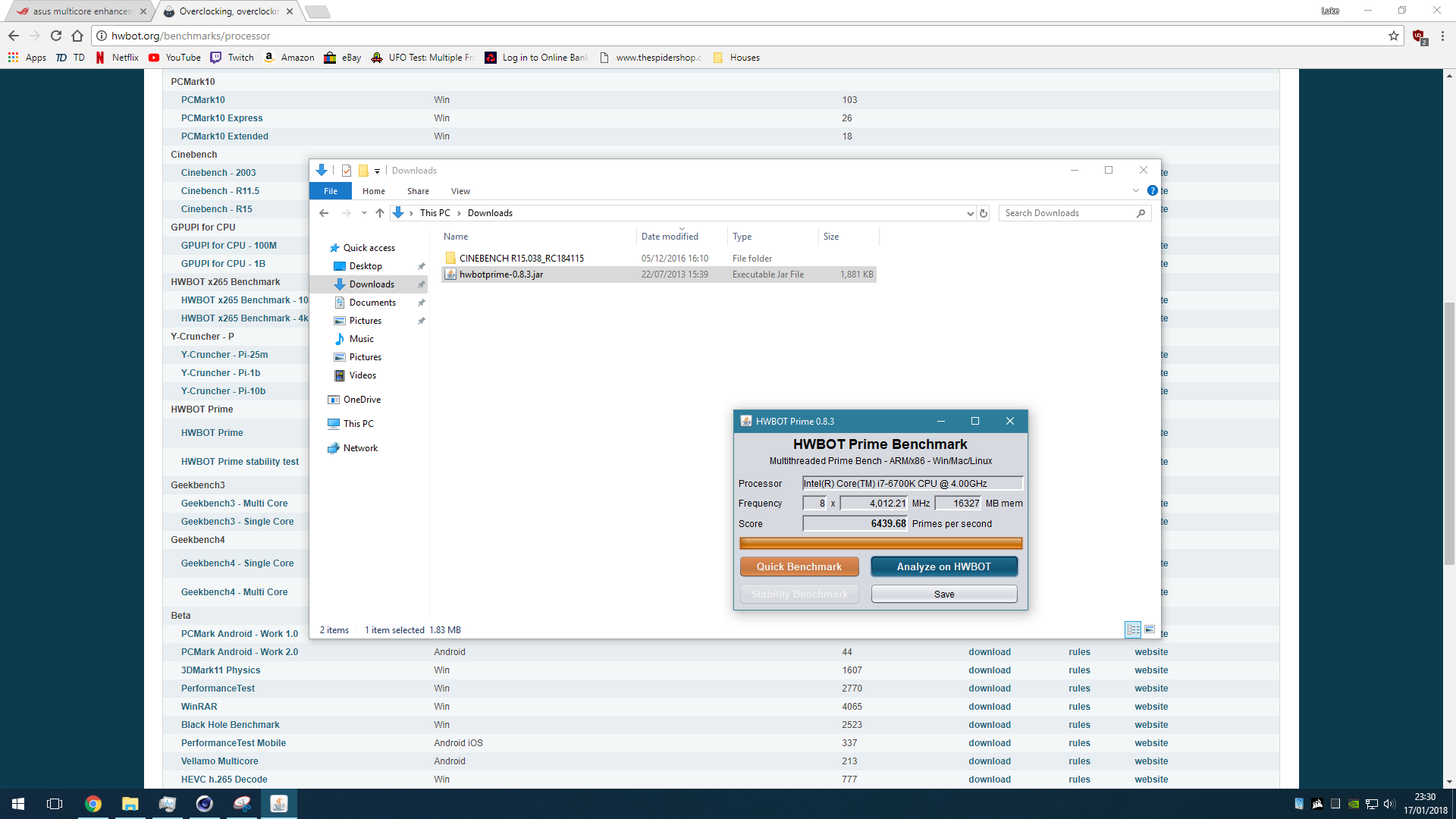Open the View ribbon tab in Explorer
Image resolution: width=1456 pixels, height=819 pixels.
click(460, 191)
